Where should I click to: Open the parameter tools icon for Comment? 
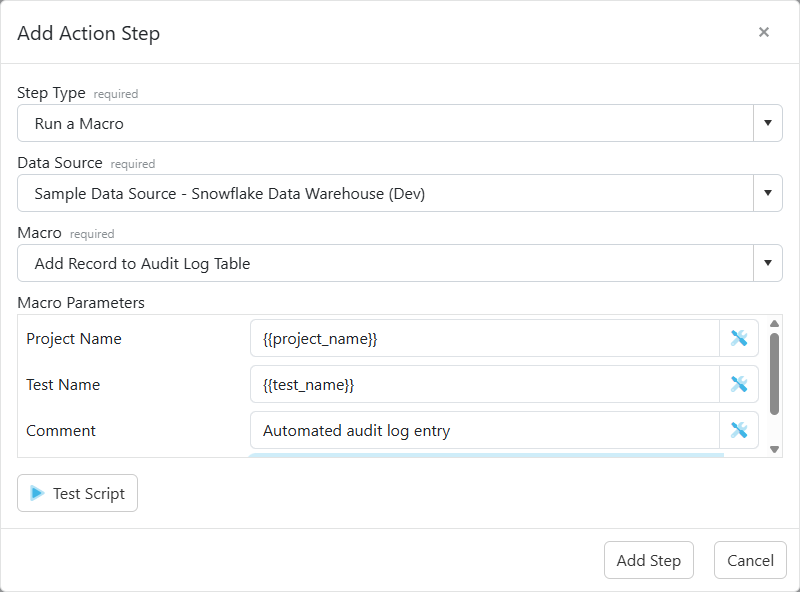click(x=739, y=430)
